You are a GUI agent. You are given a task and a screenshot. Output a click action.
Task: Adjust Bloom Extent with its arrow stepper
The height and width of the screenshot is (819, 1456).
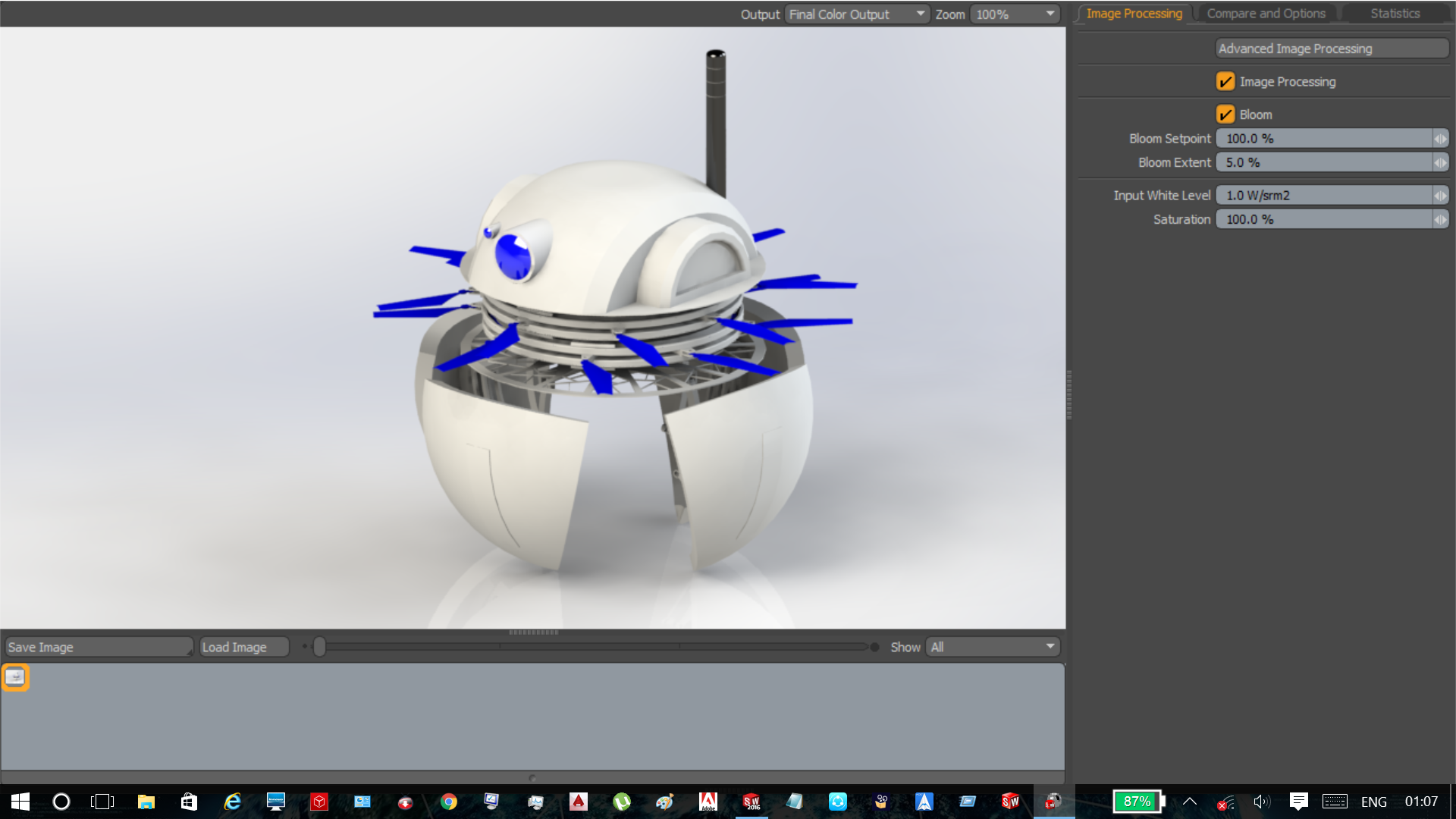click(1440, 162)
